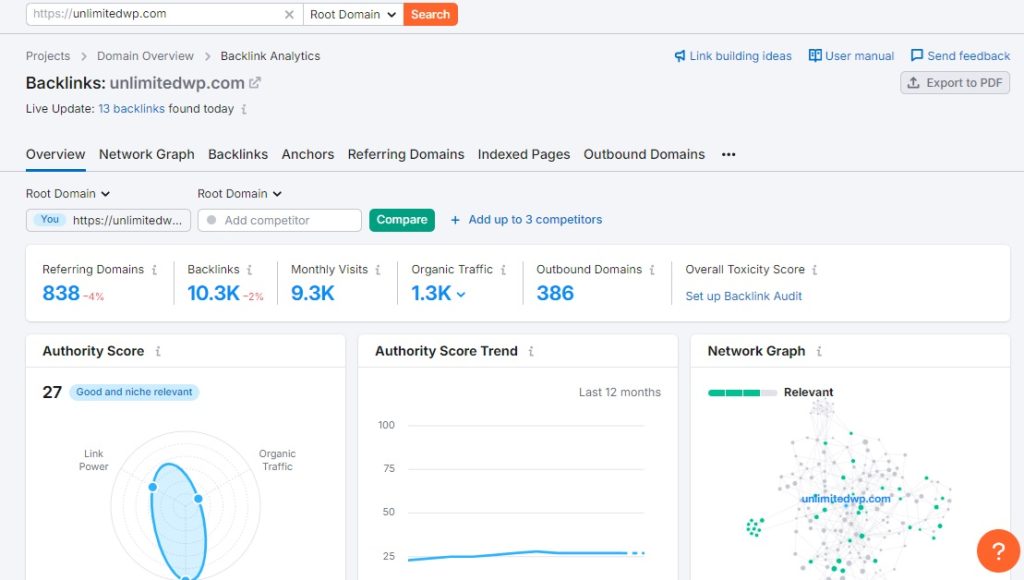The width and height of the screenshot is (1024, 580).
Task: Click the Link Power point on radar chart
Action: (153, 487)
